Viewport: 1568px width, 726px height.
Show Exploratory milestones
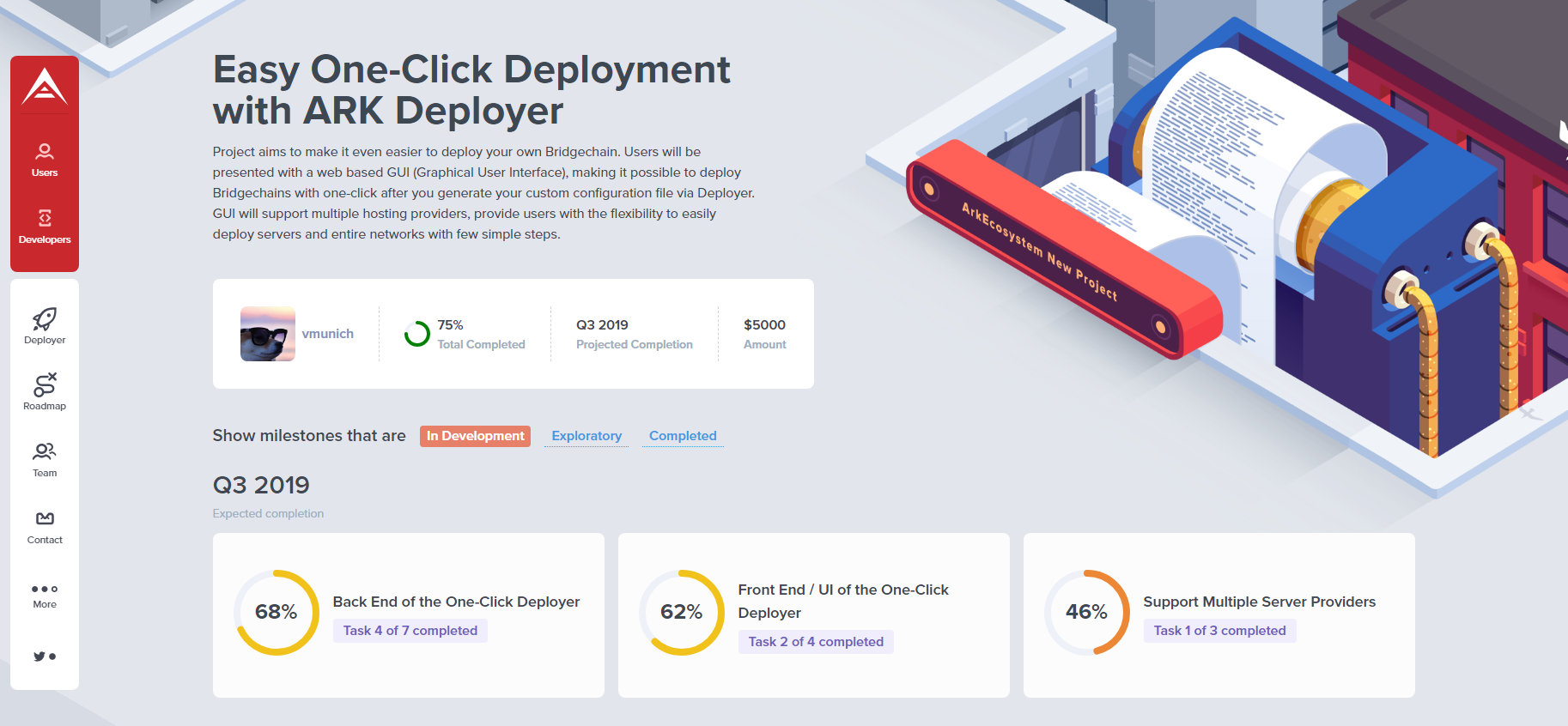pyautogui.click(x=586, y=436)
